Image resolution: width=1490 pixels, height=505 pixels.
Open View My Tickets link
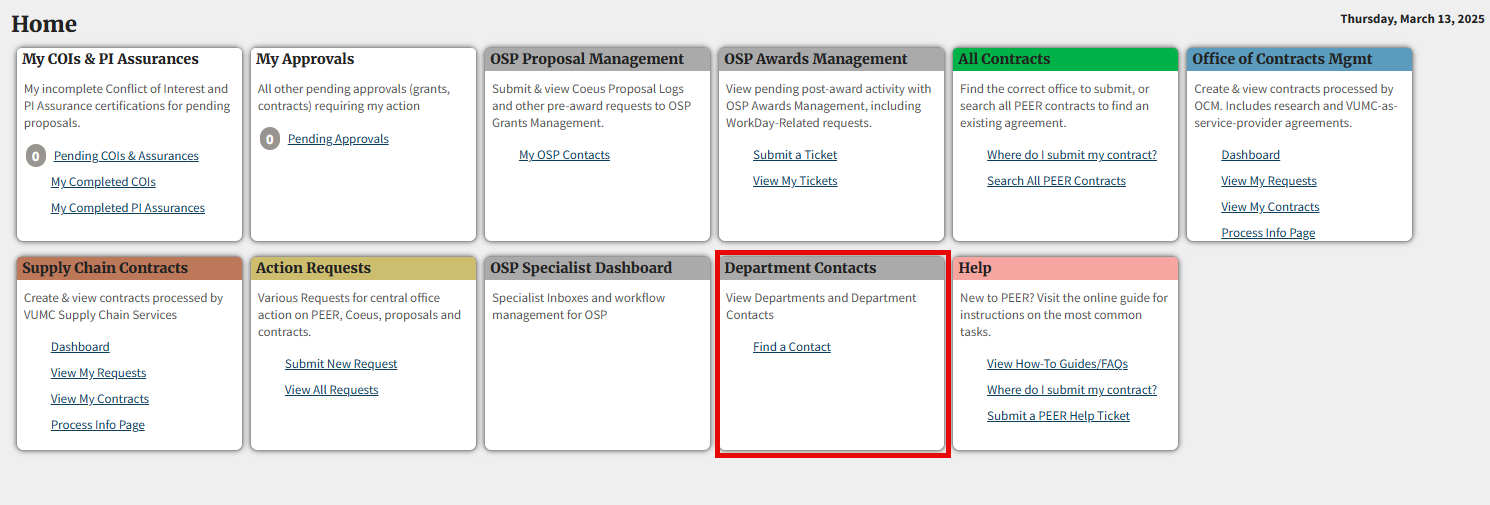coord(795,181)
